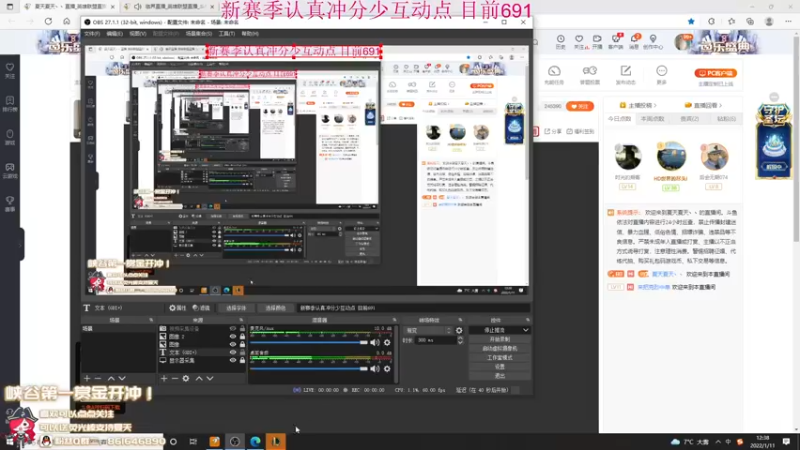This screenshot has height=450, width=800.
Task: Open 桌面音频 channel settings gear
Action: coord(387,368)
